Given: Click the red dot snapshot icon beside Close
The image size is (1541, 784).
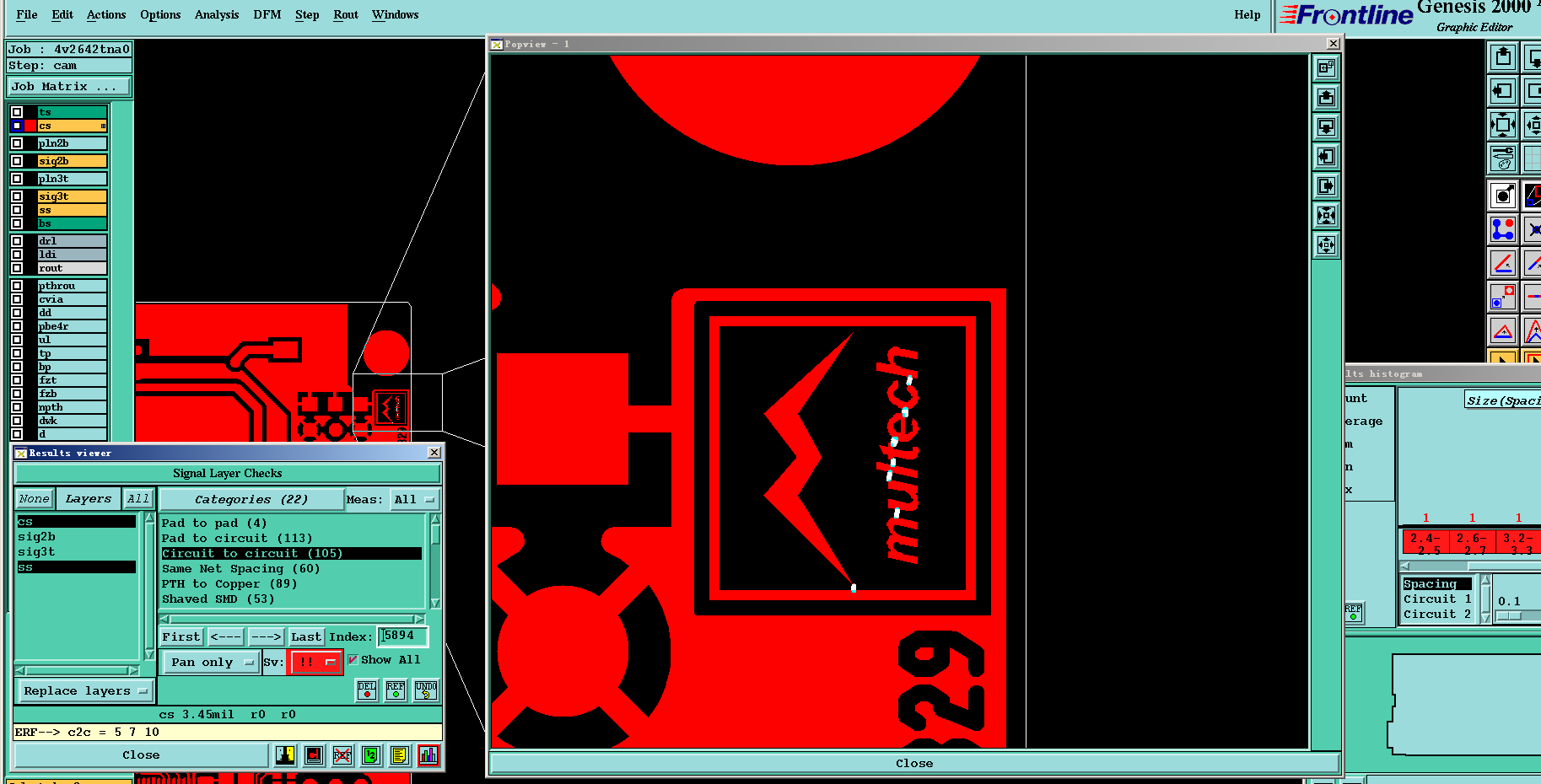Looking at the screenshot, I should pos(314,755).
